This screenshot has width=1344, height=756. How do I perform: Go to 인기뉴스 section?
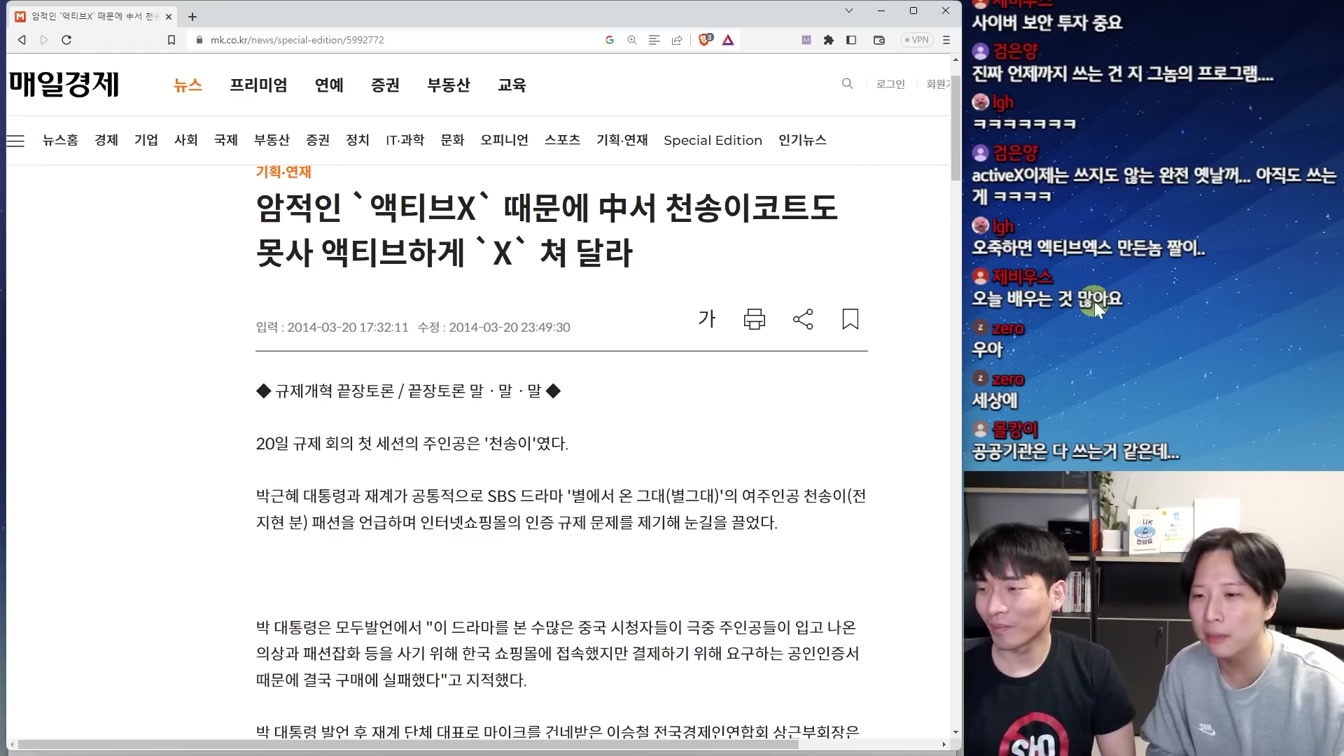click(x=802, y=140)
